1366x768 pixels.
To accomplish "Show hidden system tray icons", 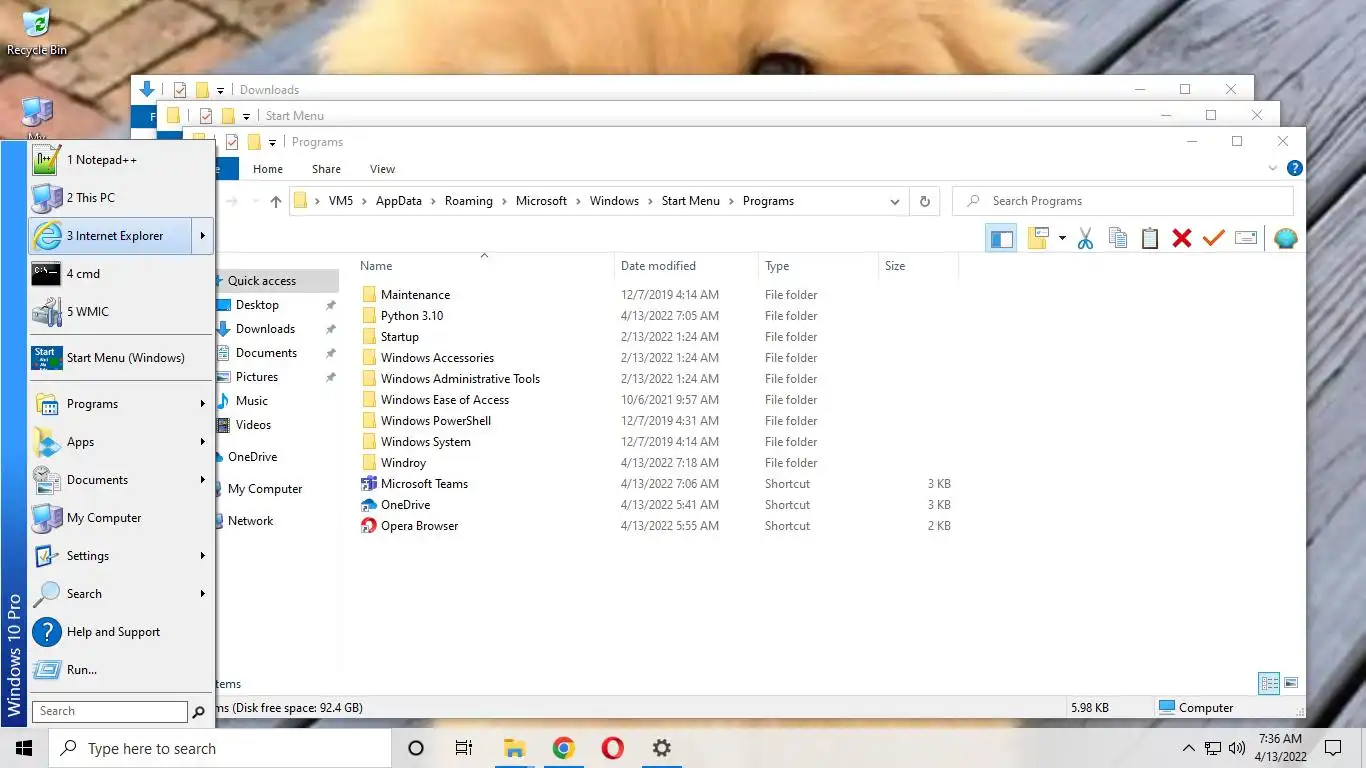I will [1188, 748].
